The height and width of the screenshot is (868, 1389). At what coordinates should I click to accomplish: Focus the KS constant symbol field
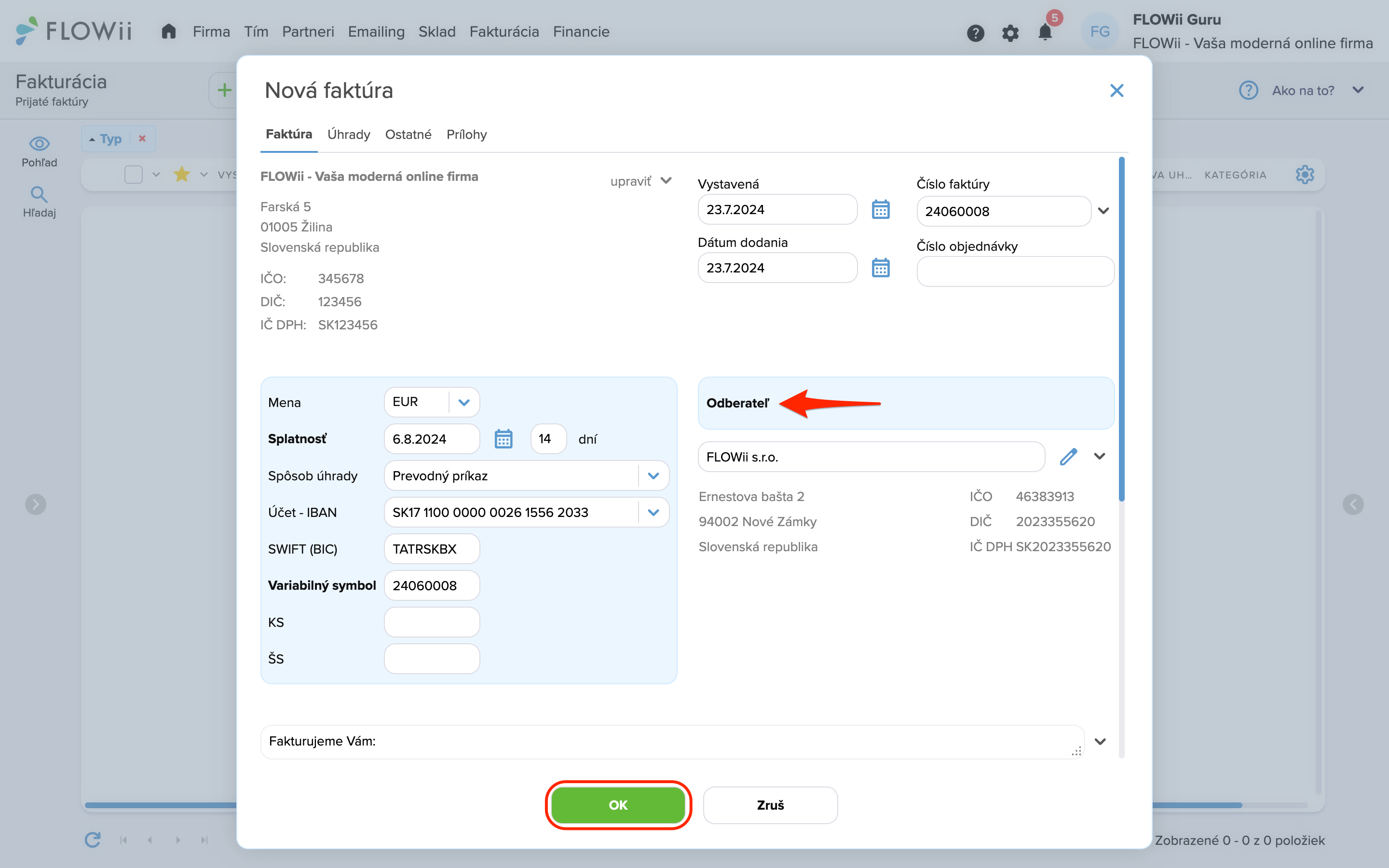click(432, 622)
